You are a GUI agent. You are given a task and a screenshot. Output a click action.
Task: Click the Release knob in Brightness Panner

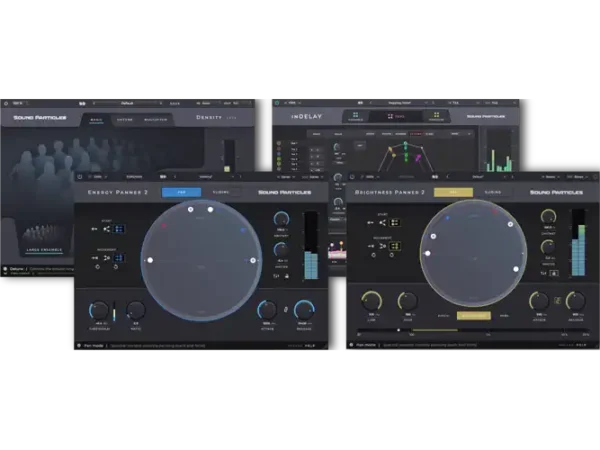pos(576,301)
